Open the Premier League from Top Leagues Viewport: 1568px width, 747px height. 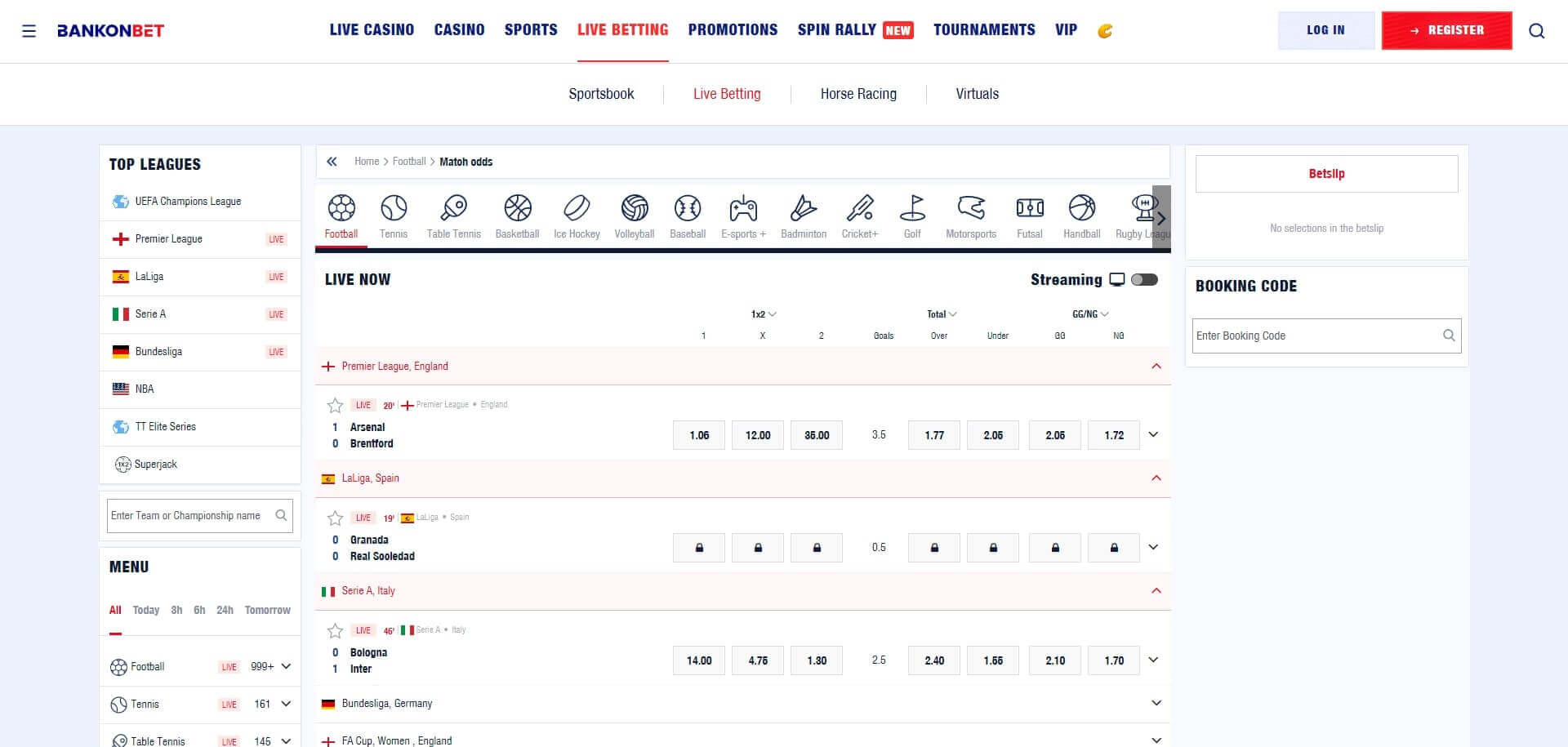[x=168, y=238]
